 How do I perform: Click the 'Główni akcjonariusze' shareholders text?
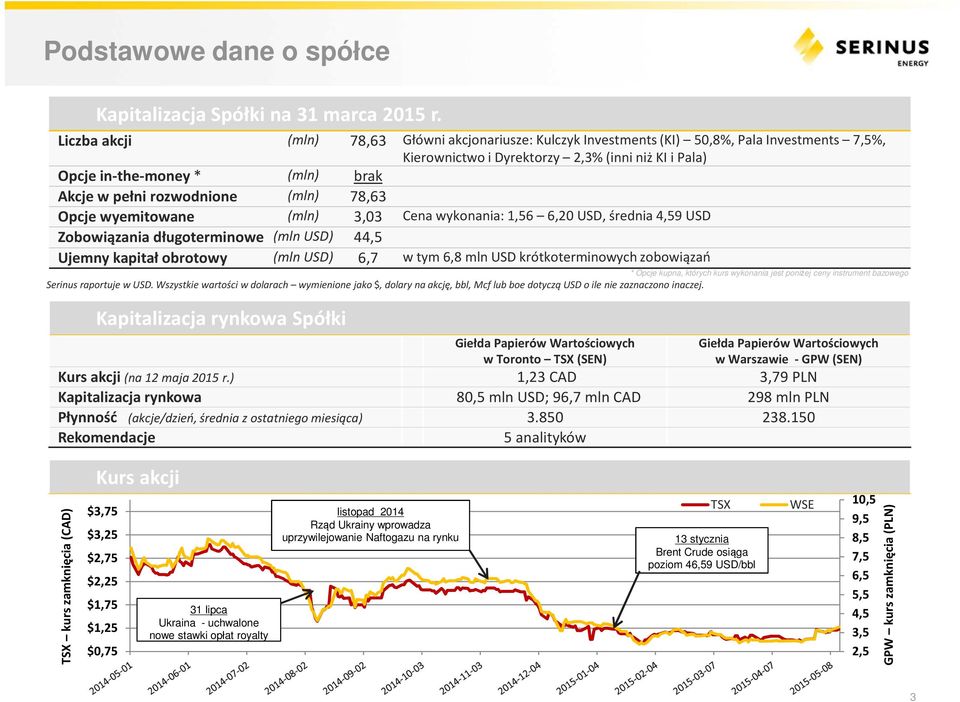point(643,149)
